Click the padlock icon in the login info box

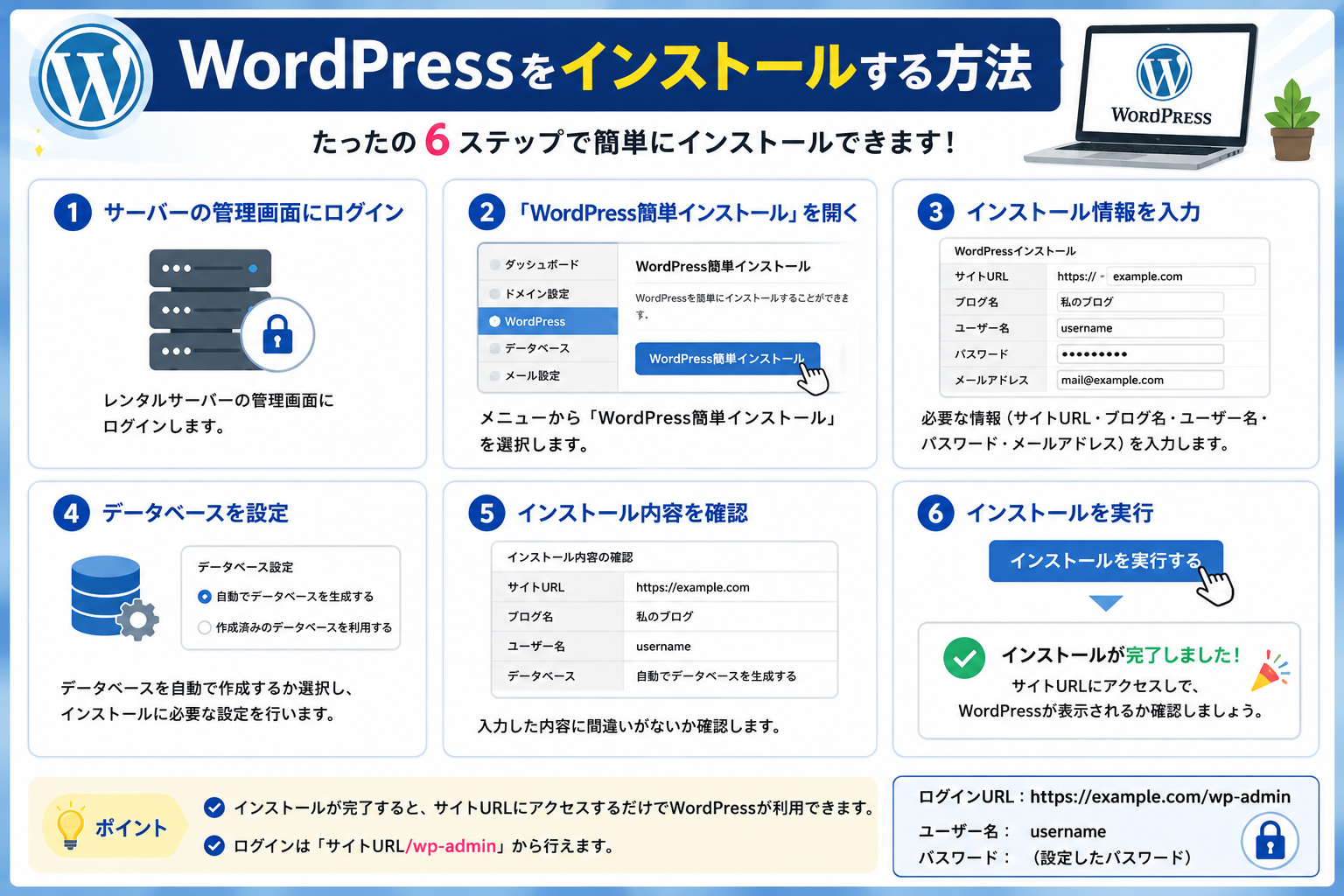[1270, 842]
